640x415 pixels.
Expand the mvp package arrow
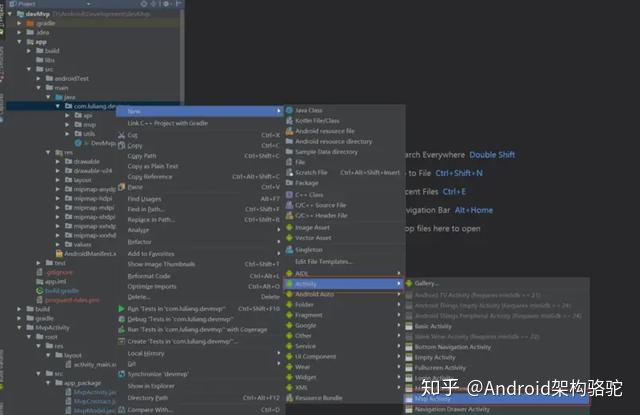pos(67,124)
